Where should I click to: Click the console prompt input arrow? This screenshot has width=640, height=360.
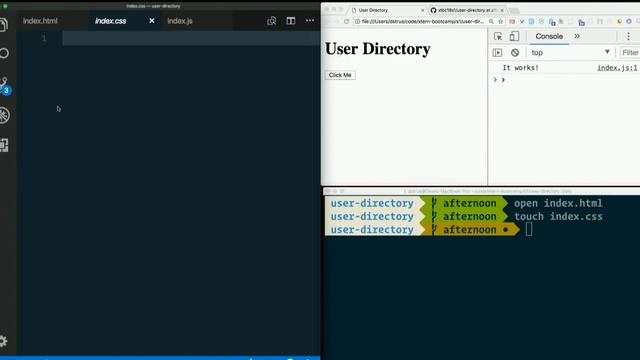(503, 80)
